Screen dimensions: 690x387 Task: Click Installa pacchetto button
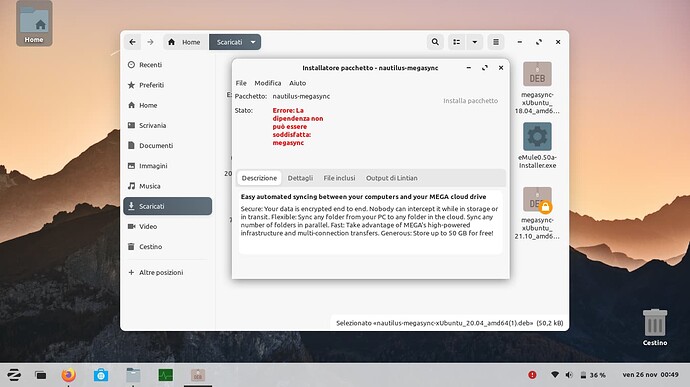point(470,101)
